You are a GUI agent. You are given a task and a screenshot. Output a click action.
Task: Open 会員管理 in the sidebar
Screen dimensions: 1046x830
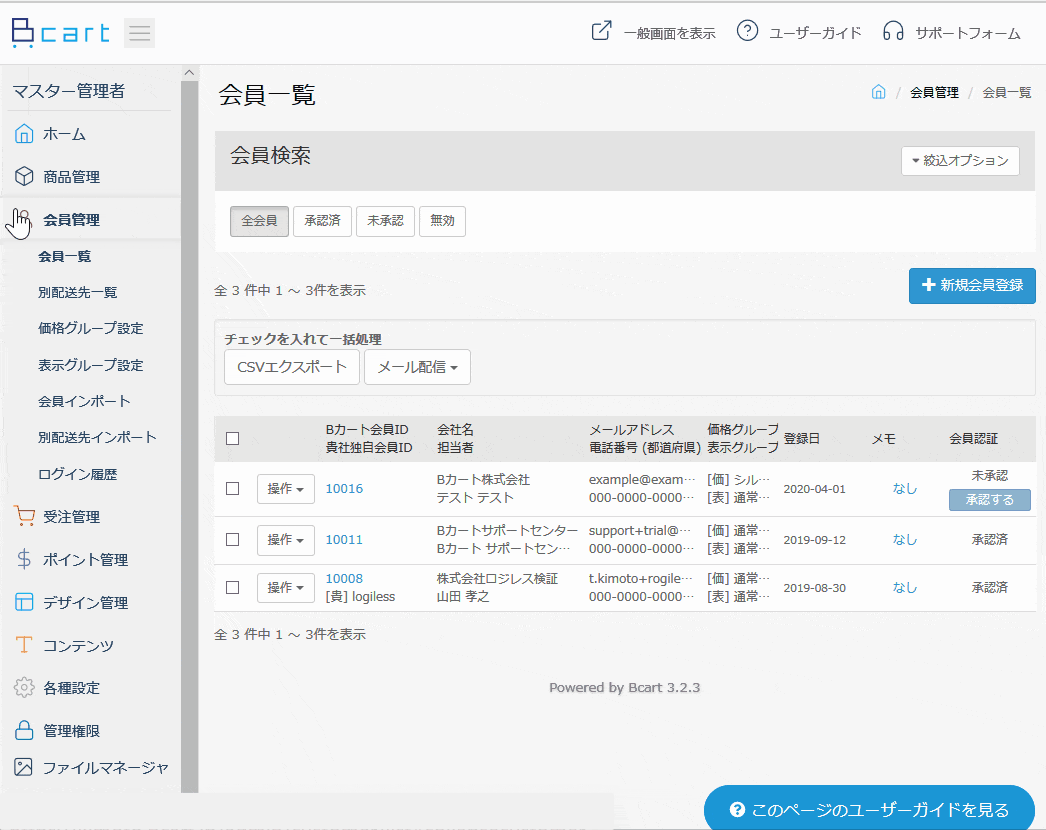pos(71,220)
